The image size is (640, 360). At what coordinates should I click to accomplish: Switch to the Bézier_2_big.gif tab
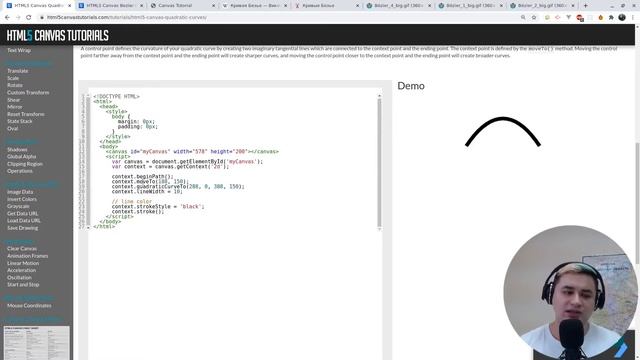(x=542, y=6)
